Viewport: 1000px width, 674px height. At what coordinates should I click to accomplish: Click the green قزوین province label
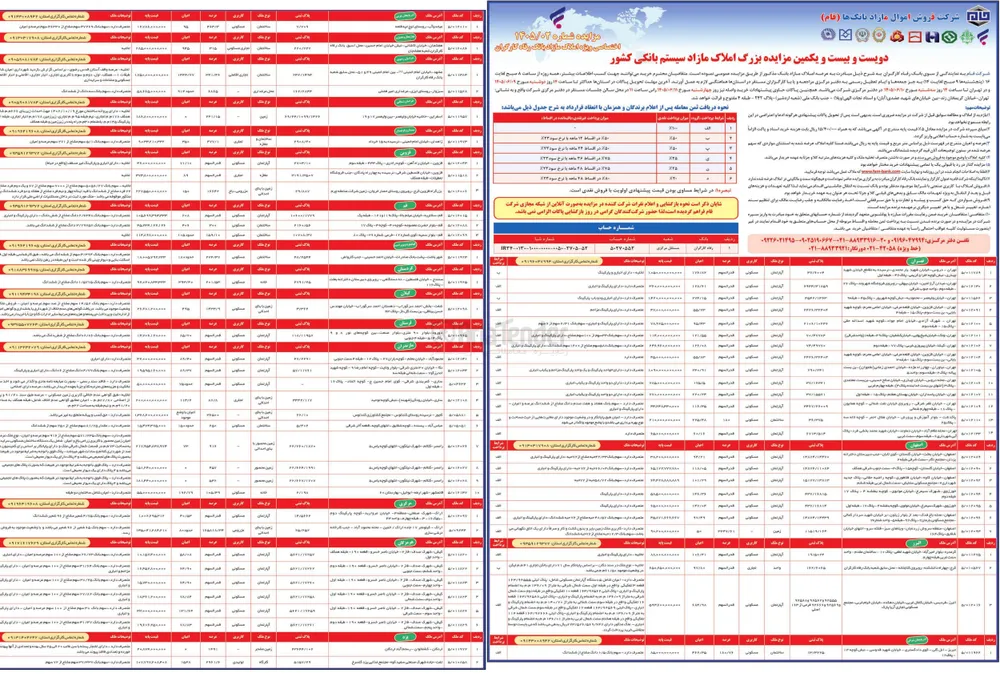[406, 153]
